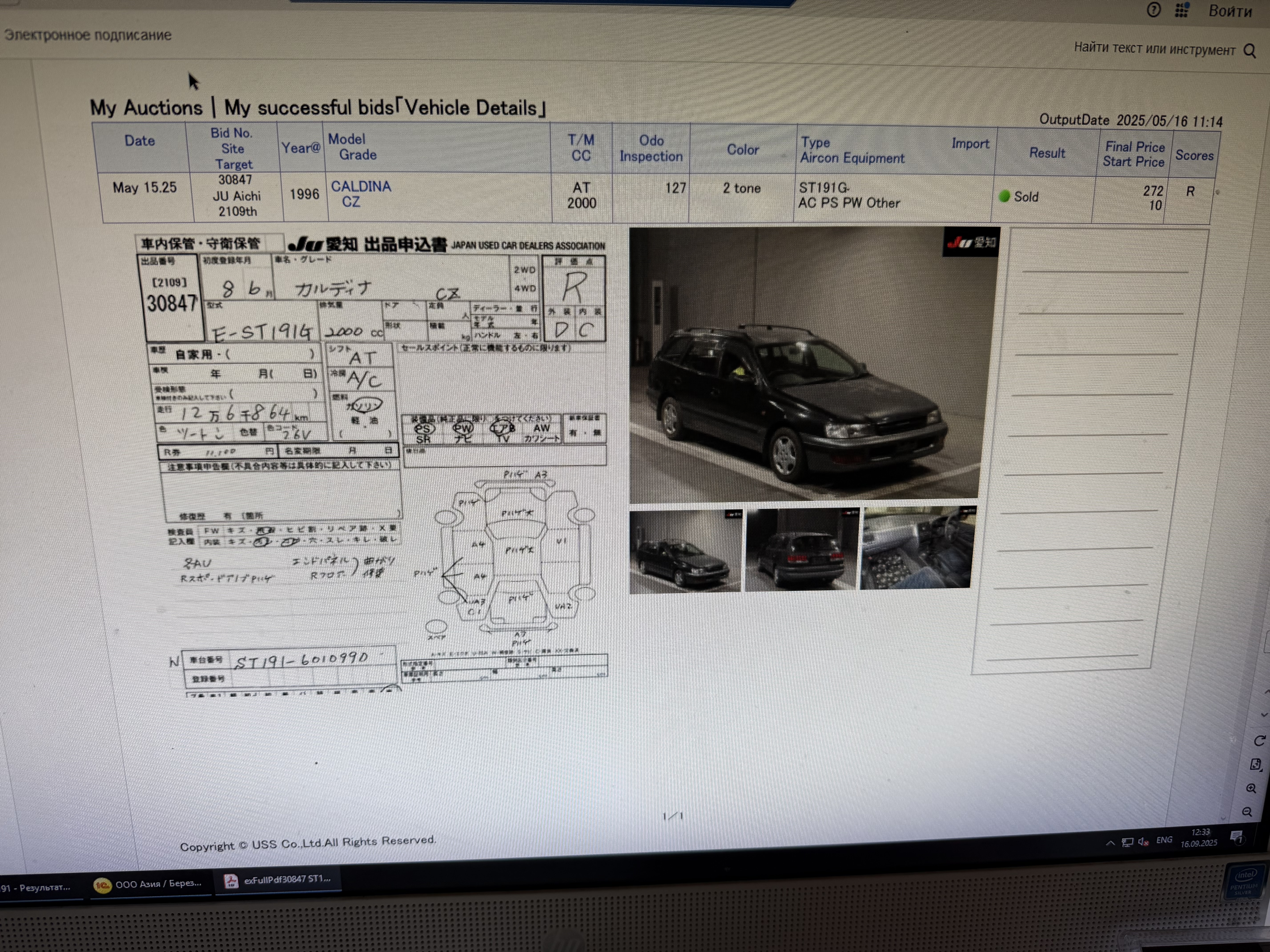Viewport: 1270px width, 952px height.
Task: Click the 'Odo Inspection' column header
Action: pos(651,149)
